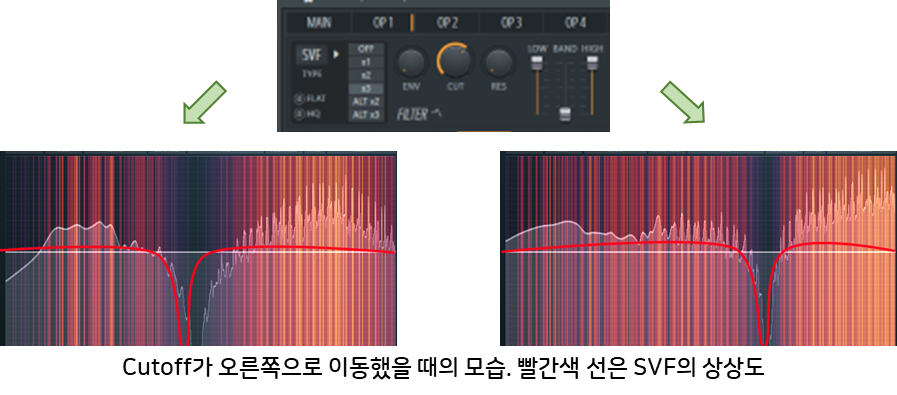Viewport: 897px width, 395px height.
Task: Select the x2 filter mode
Action: click(366, 75)
